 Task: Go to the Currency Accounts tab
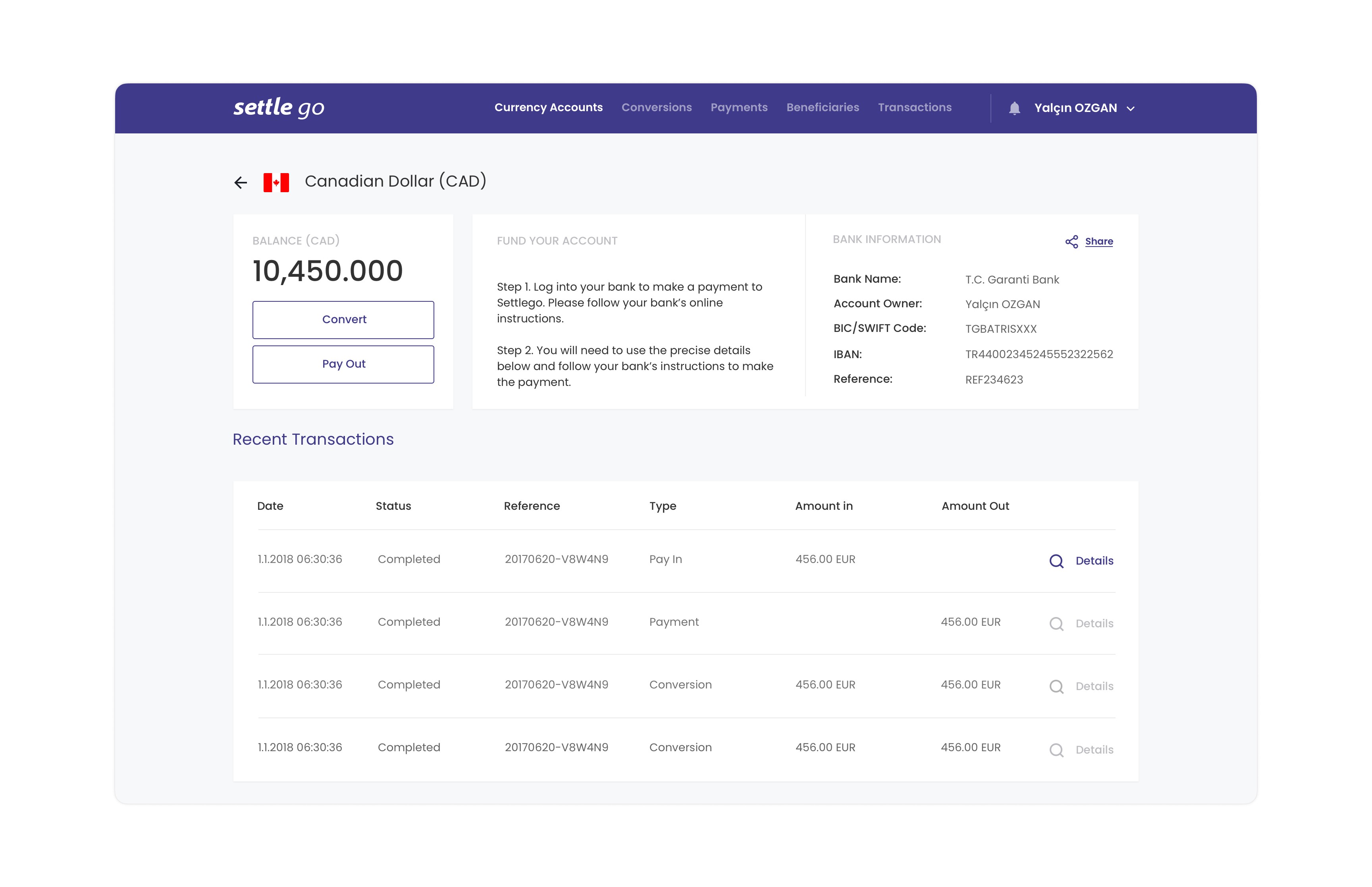[x=548, y=108]
